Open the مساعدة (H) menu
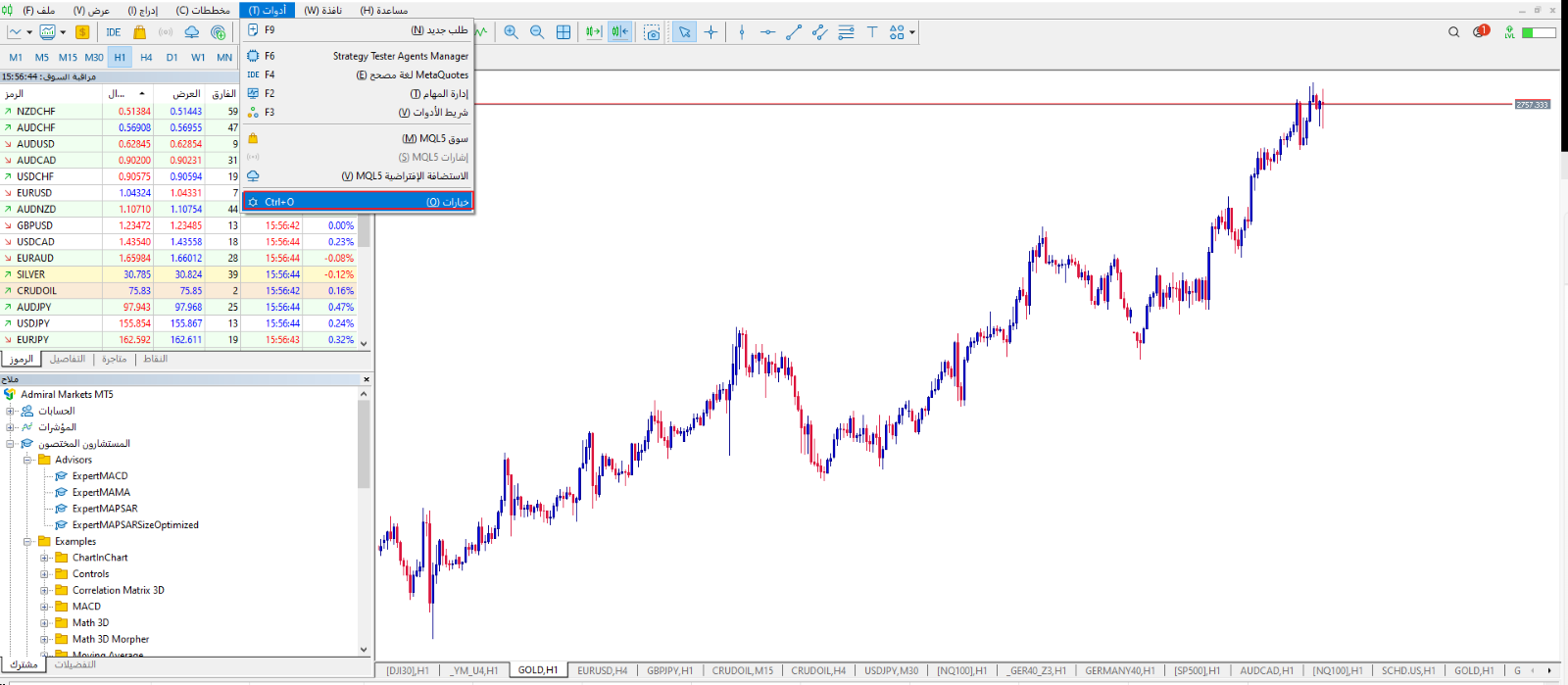This screenshot has height=685, width=1568. [x=384, y=10]
